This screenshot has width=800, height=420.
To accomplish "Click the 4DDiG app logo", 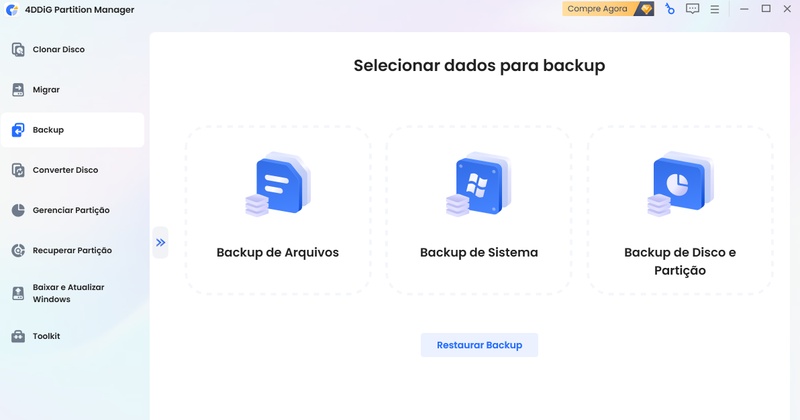I will click(x=12, y=10).
